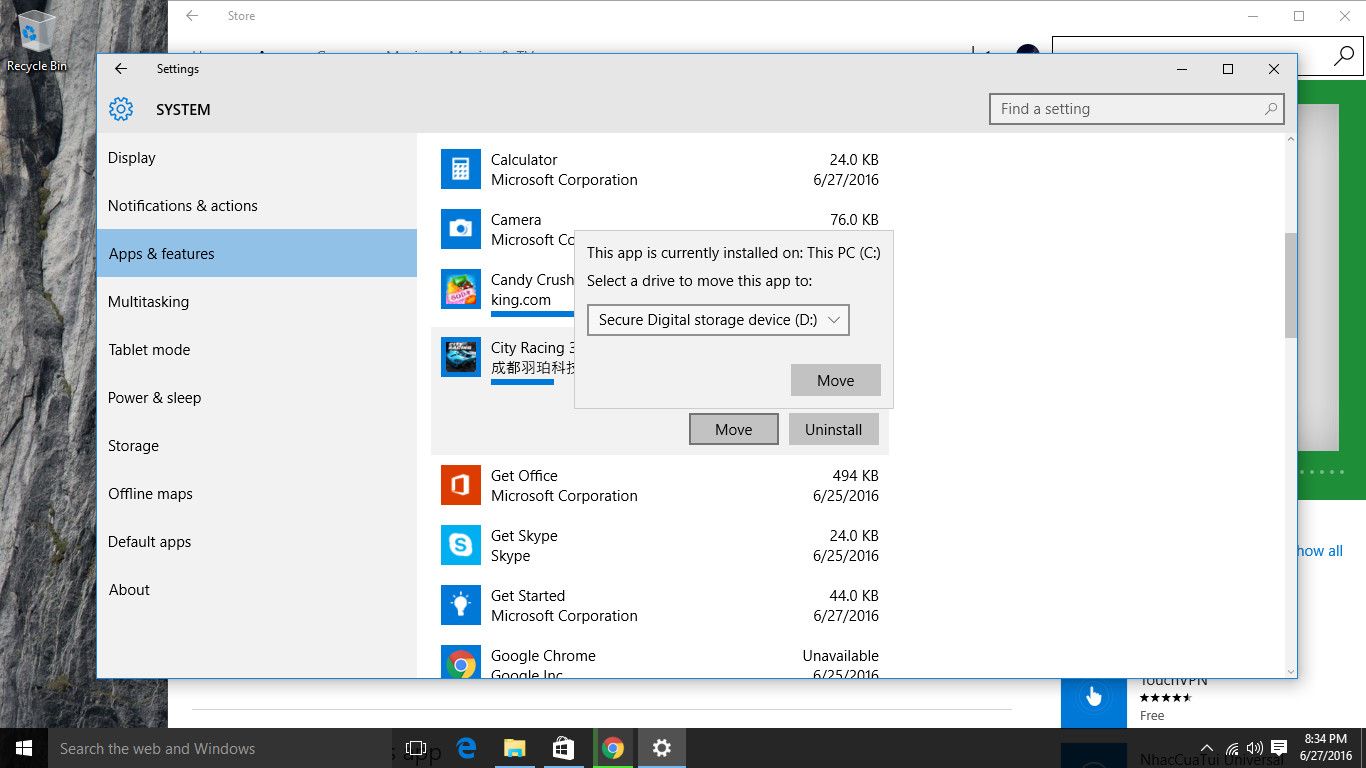Open Multitasking settings
Viewport: 1366px width, 768px height.
point(257,302)
